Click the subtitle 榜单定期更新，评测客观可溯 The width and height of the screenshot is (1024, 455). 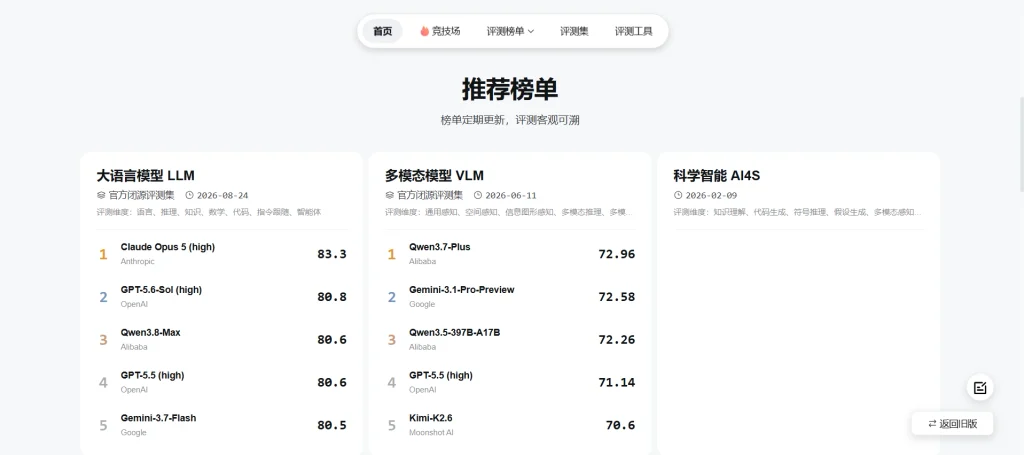[x=510, y=120]
